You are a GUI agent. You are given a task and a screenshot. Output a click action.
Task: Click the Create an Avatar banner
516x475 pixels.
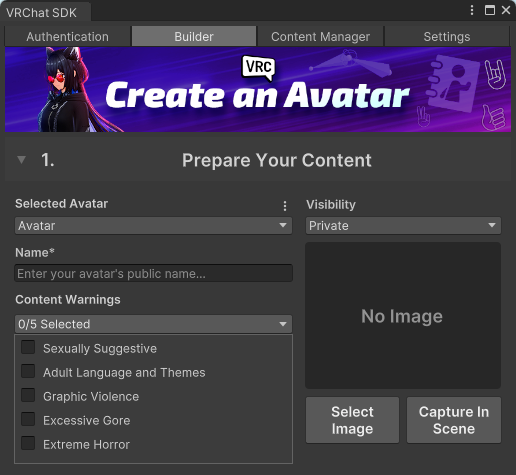tap(258, 89)
